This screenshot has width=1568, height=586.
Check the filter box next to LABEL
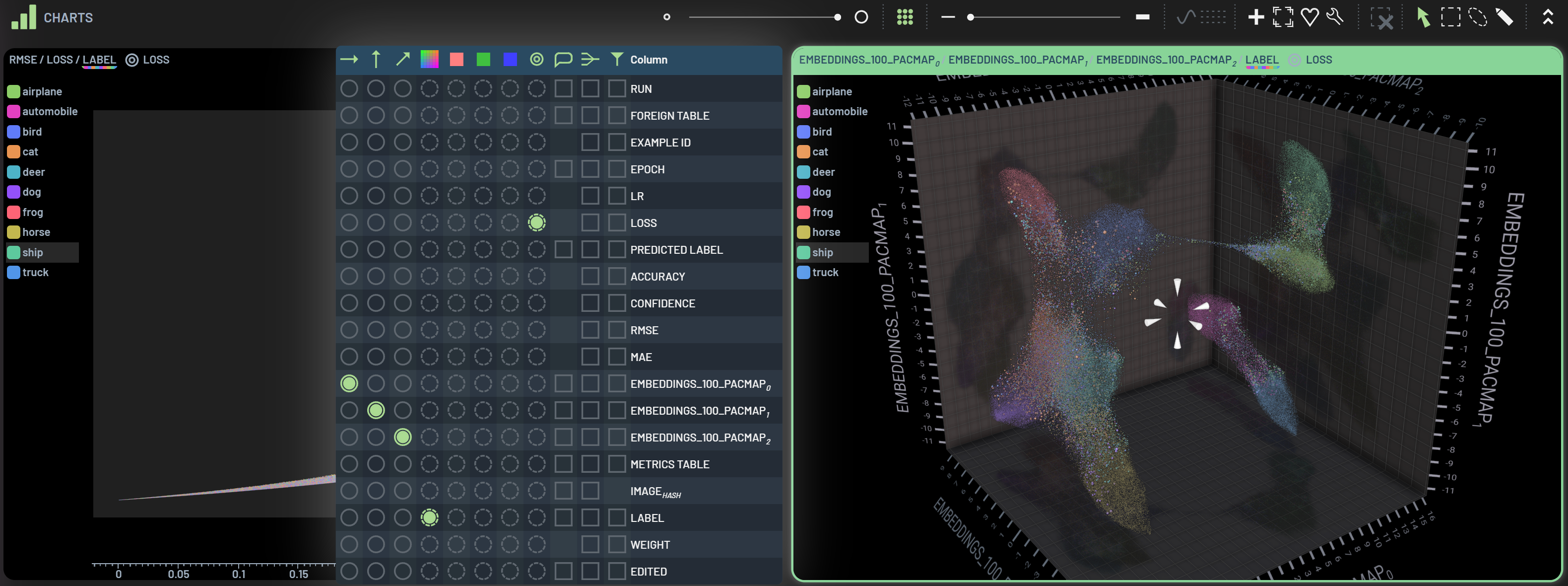[617, 518]
